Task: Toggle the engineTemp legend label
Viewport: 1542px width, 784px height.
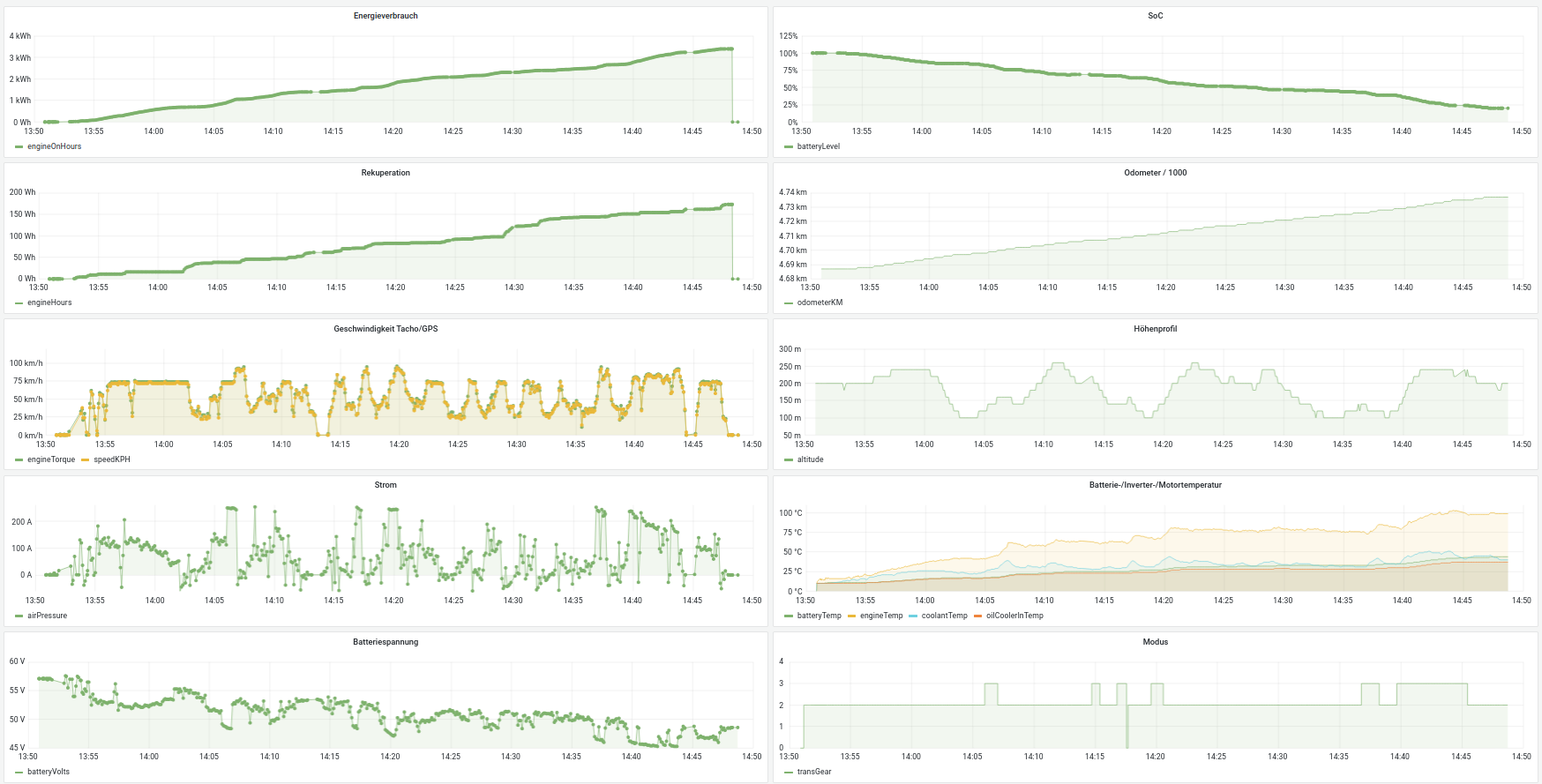Action: (881, 616)
